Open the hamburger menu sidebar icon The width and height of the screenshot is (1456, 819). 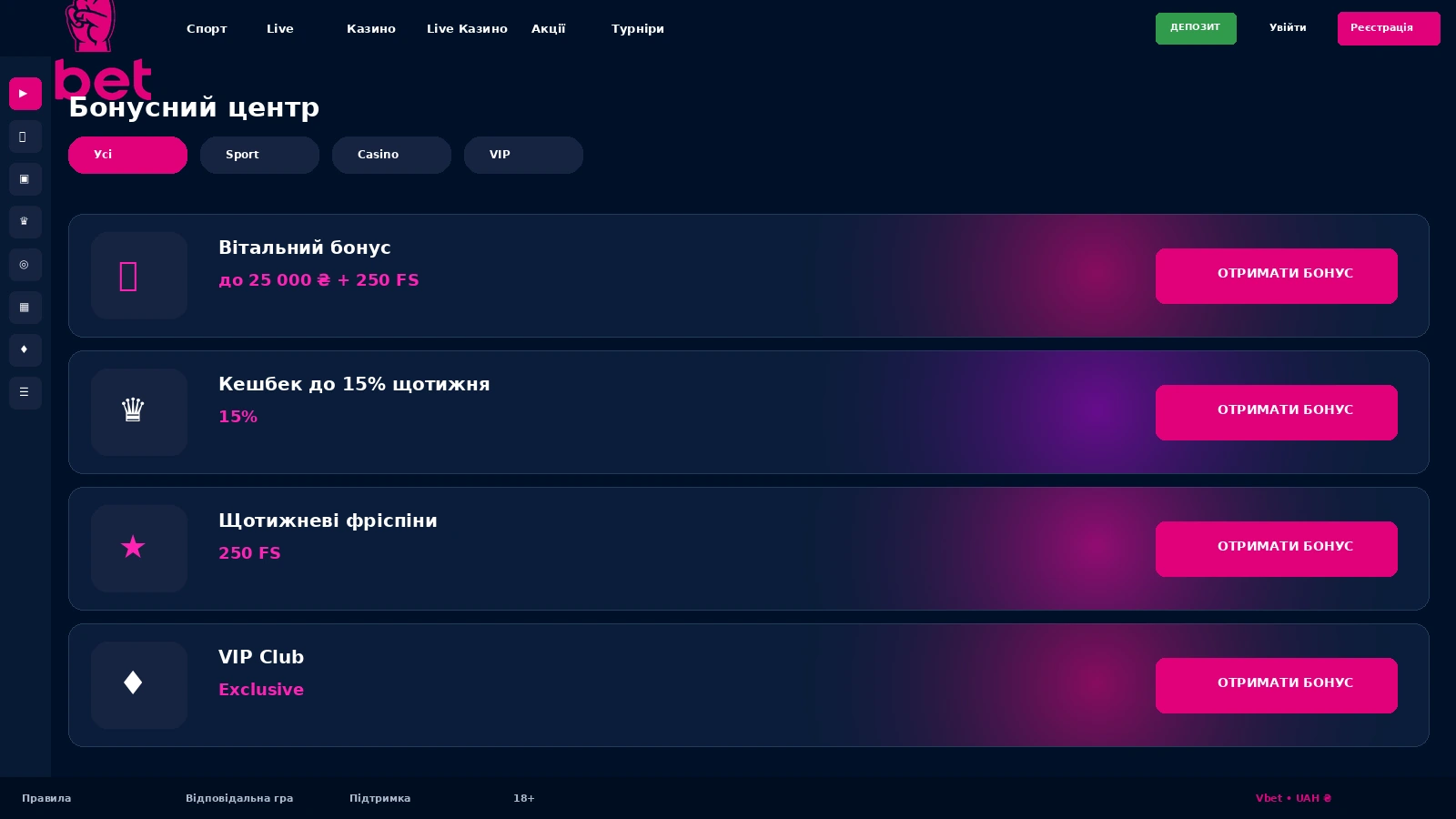click(25, 393)
